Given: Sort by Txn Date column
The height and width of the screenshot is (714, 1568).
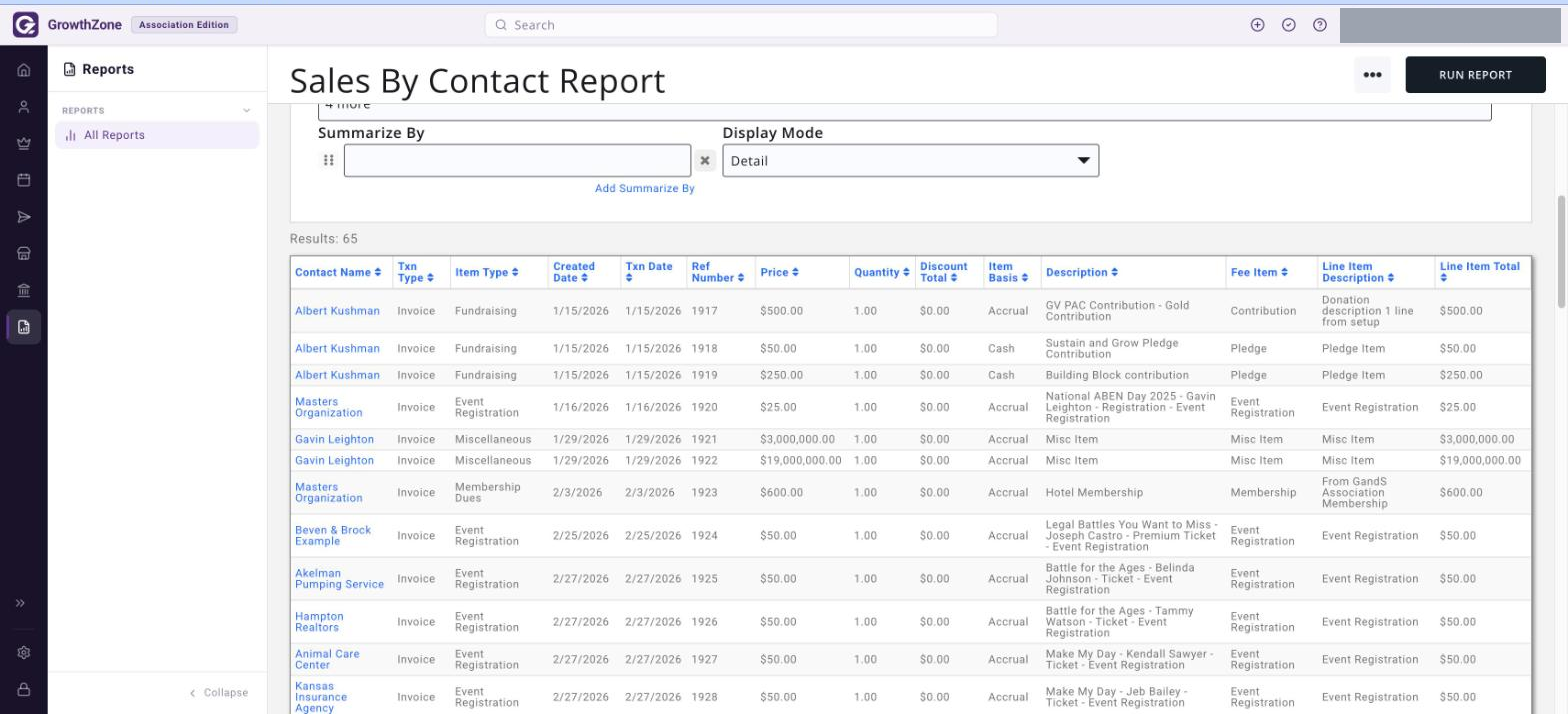Looking at the screenshot, I should point(649,272).
